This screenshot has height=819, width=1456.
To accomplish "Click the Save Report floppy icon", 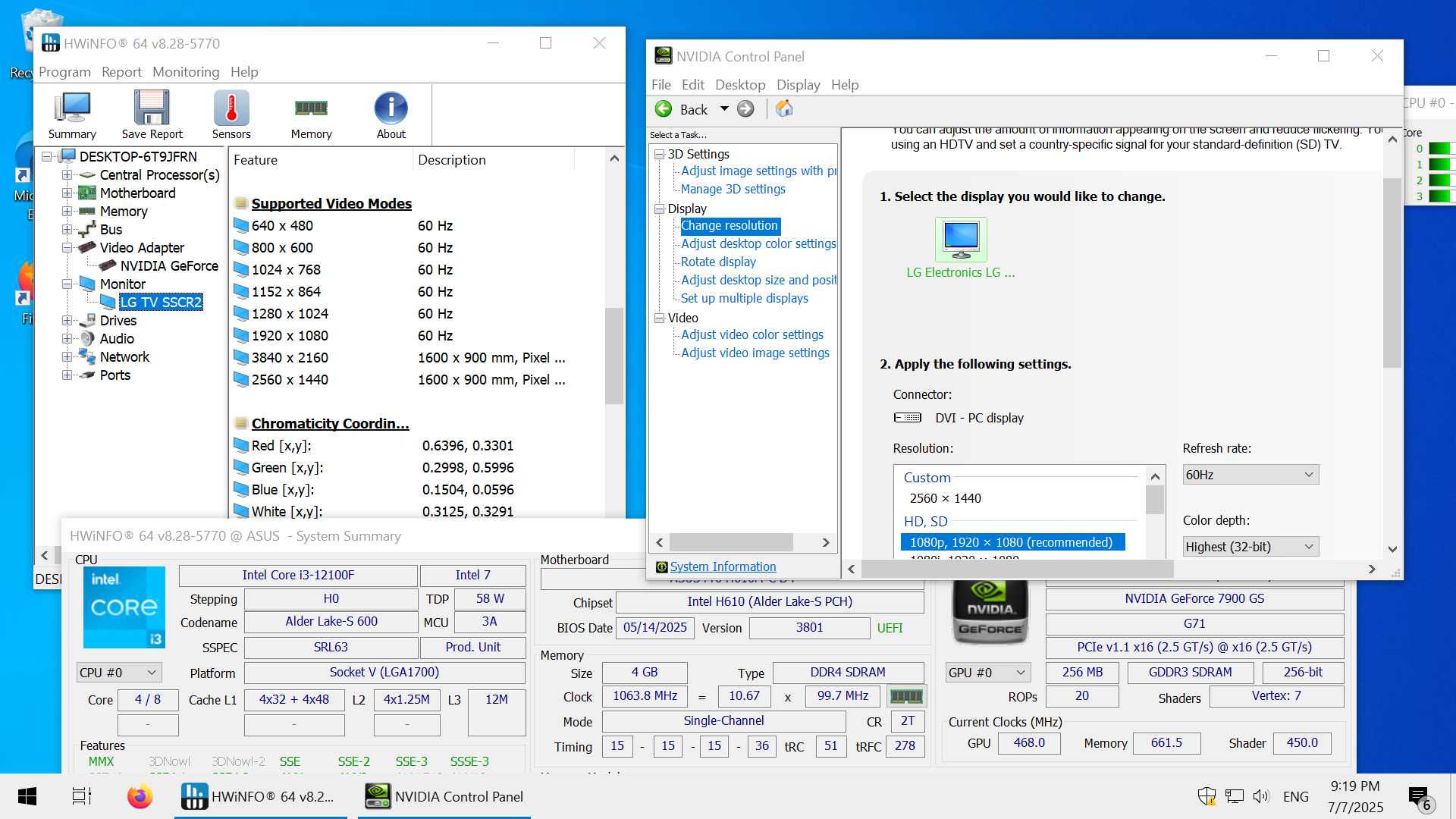I will (x=152, y=109).
